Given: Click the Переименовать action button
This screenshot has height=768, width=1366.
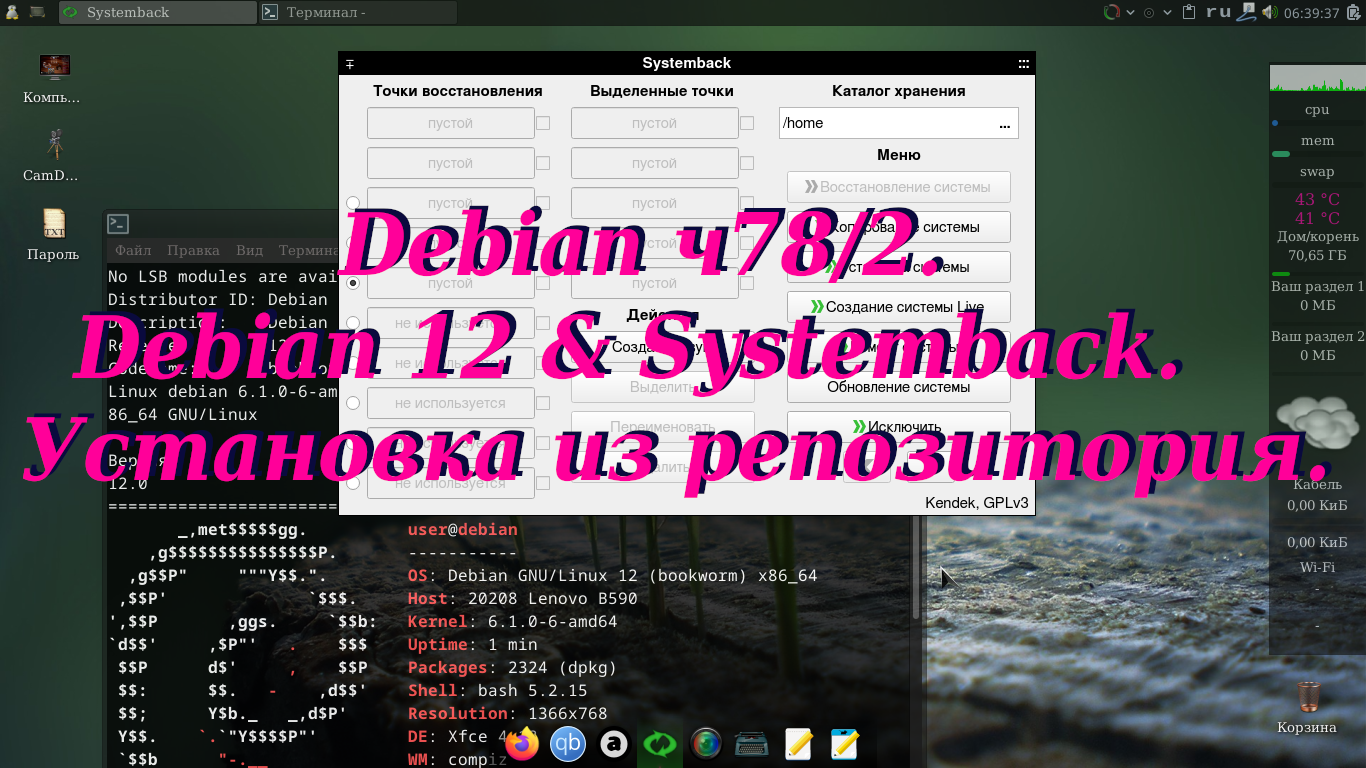Looking at the screenshot, I should pos(662,427).
